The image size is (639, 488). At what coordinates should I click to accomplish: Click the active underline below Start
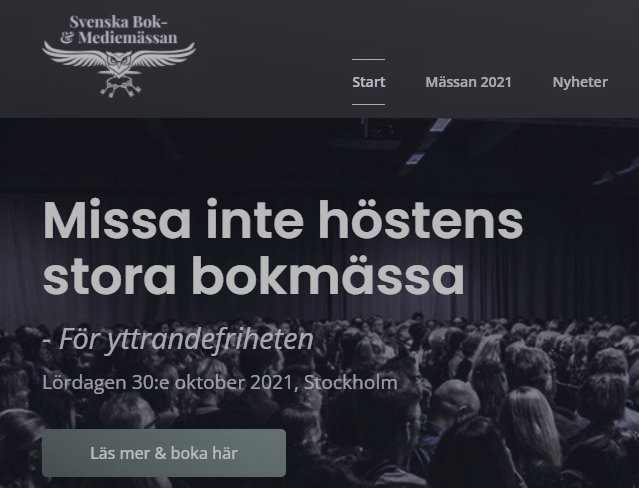tap(368, 104)
